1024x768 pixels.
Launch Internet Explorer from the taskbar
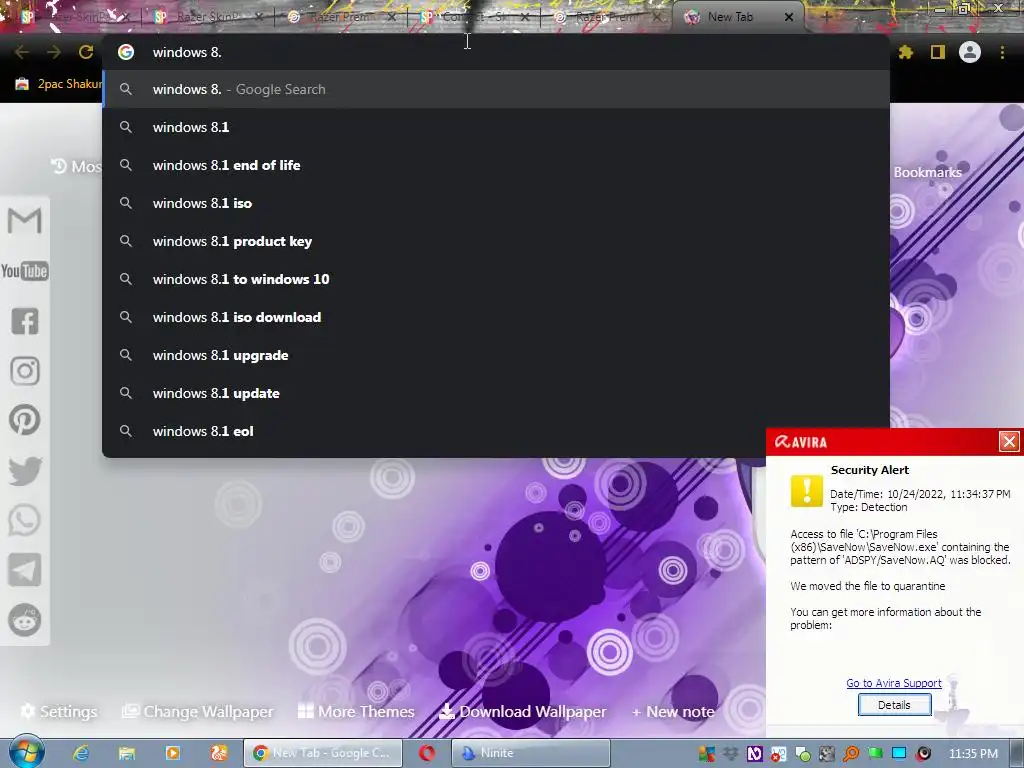(81, 753)
